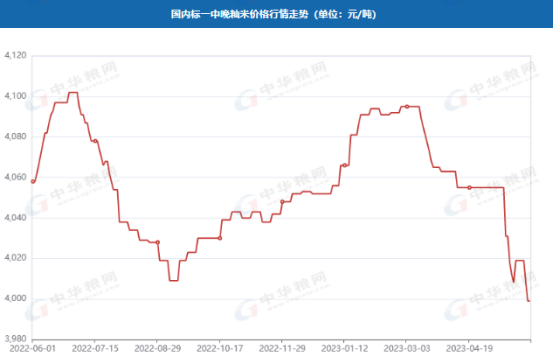Click the 3,980 y-axis label

(x=15, y=339)
